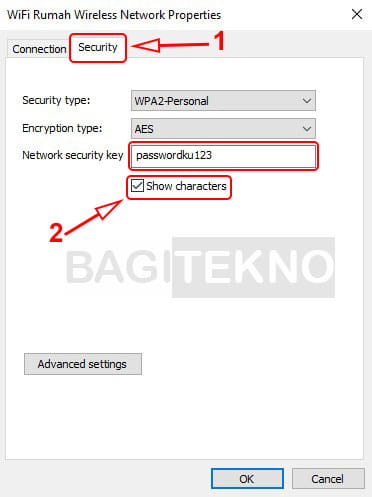The width and height of the screenshot is (372, 497).
Task: Dismiss changes with the Cancel button
Action: pos(328,479)
